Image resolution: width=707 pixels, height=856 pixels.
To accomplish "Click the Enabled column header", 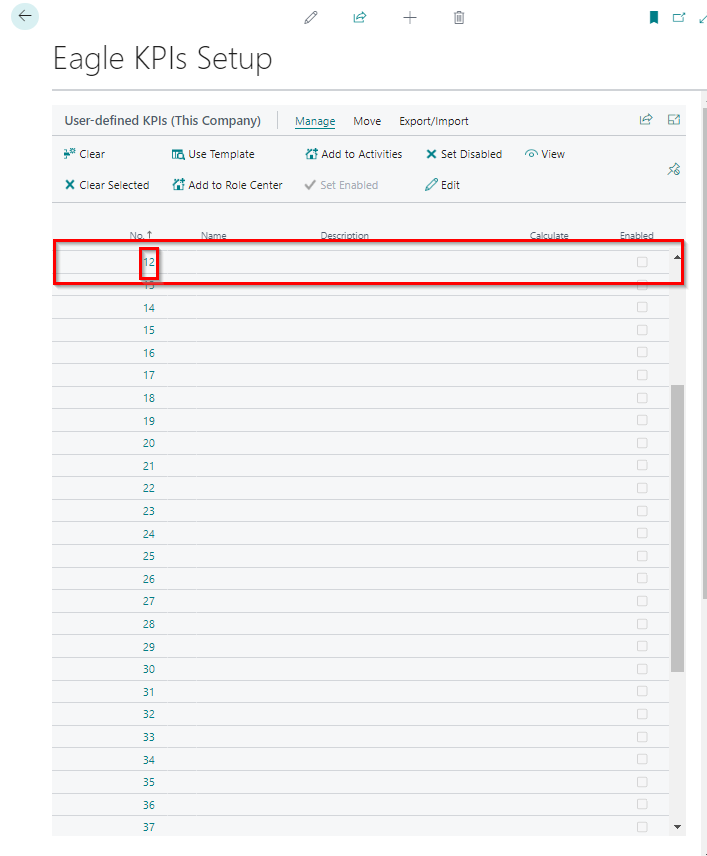I will pyautogui.click(x=637, y=235).
